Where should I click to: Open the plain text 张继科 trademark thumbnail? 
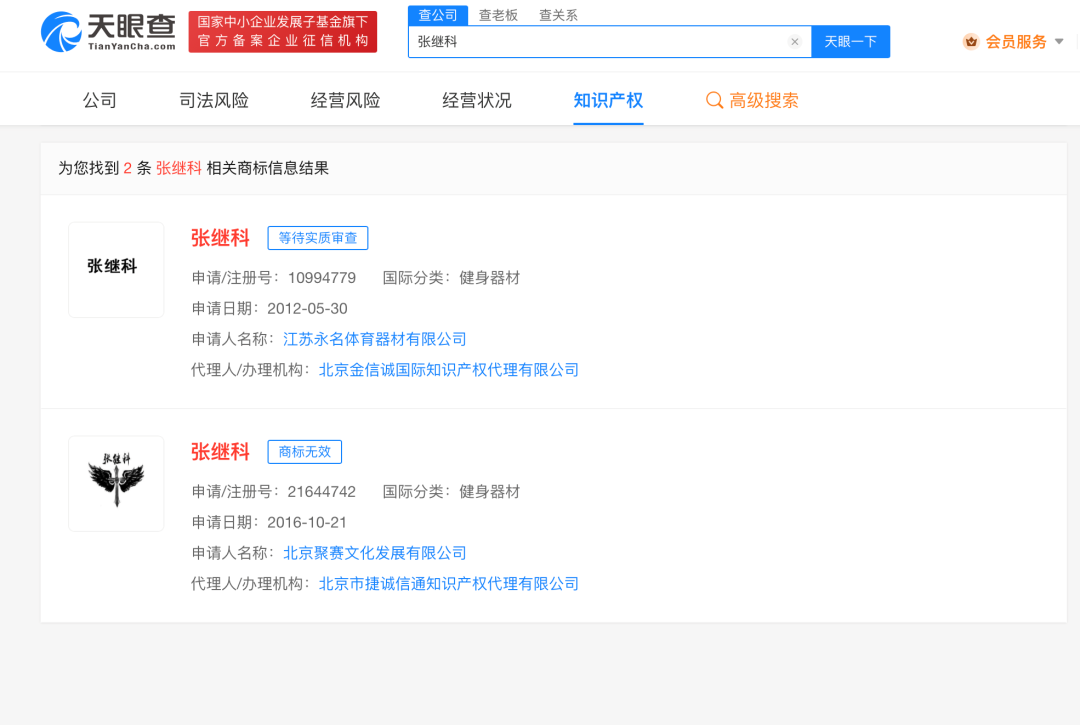coord(116,270)
